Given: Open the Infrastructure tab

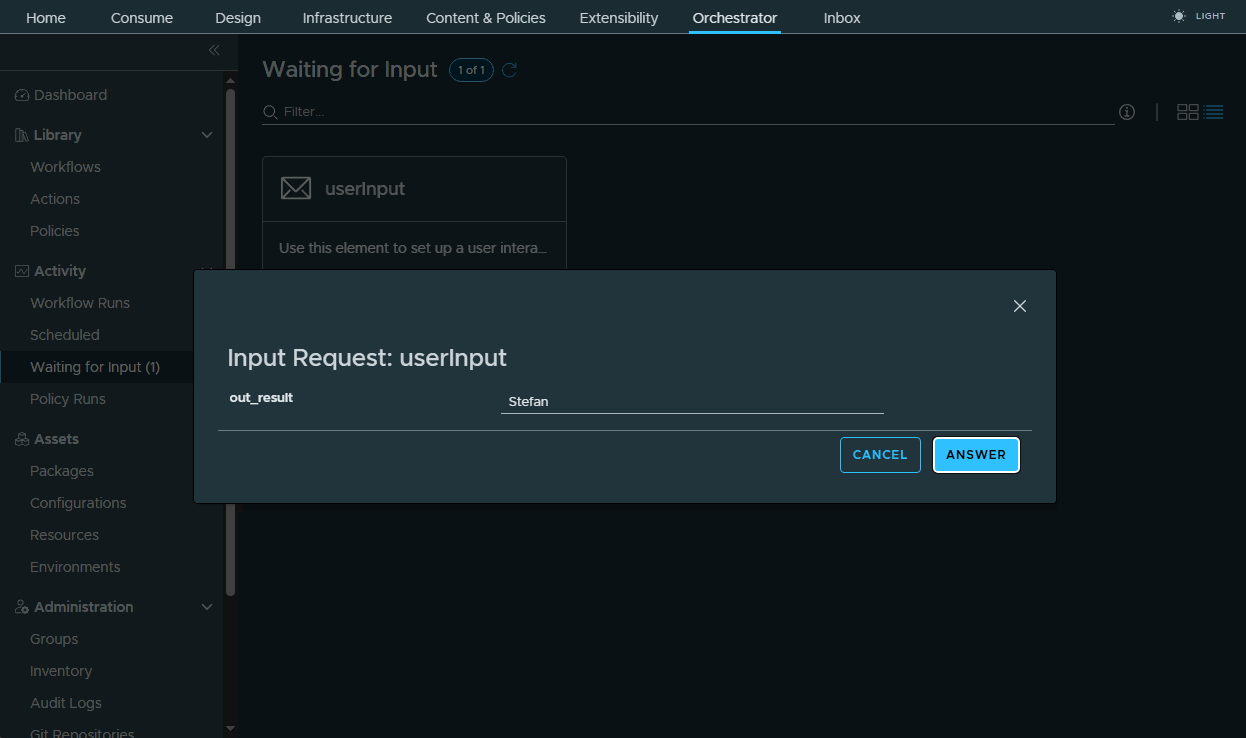Looking at the screenshot, I should [347, 18].
